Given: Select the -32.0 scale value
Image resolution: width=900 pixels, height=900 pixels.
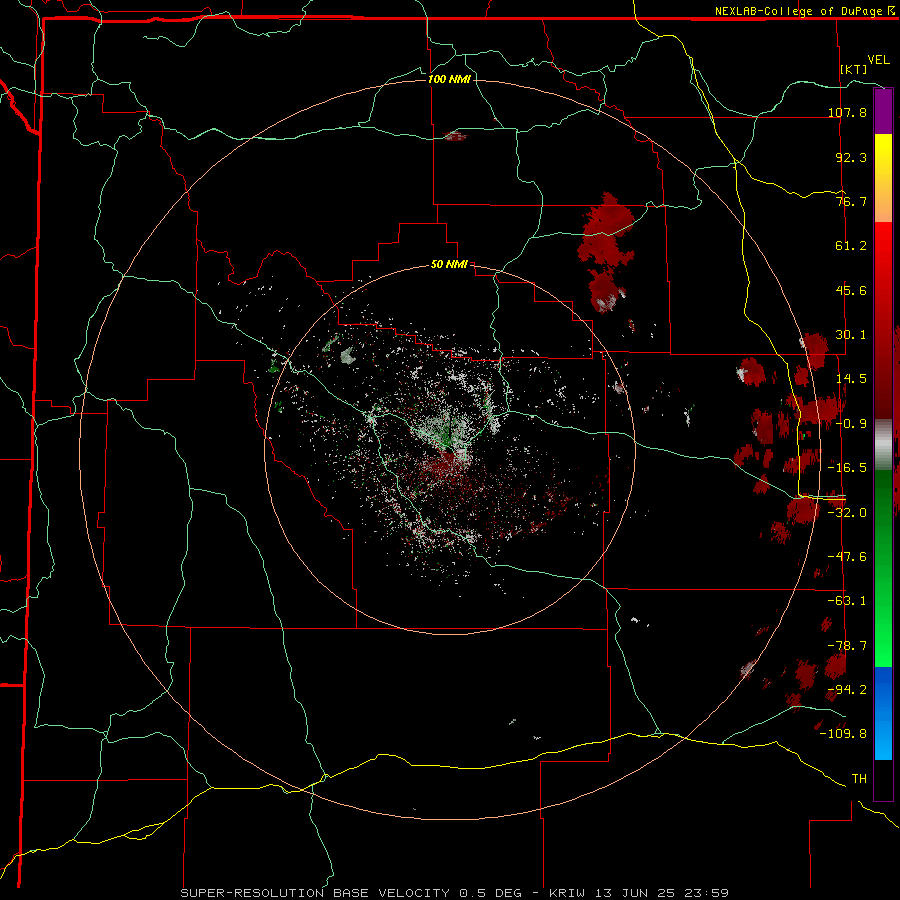Looking at the screenshot, I should (847, 513).
